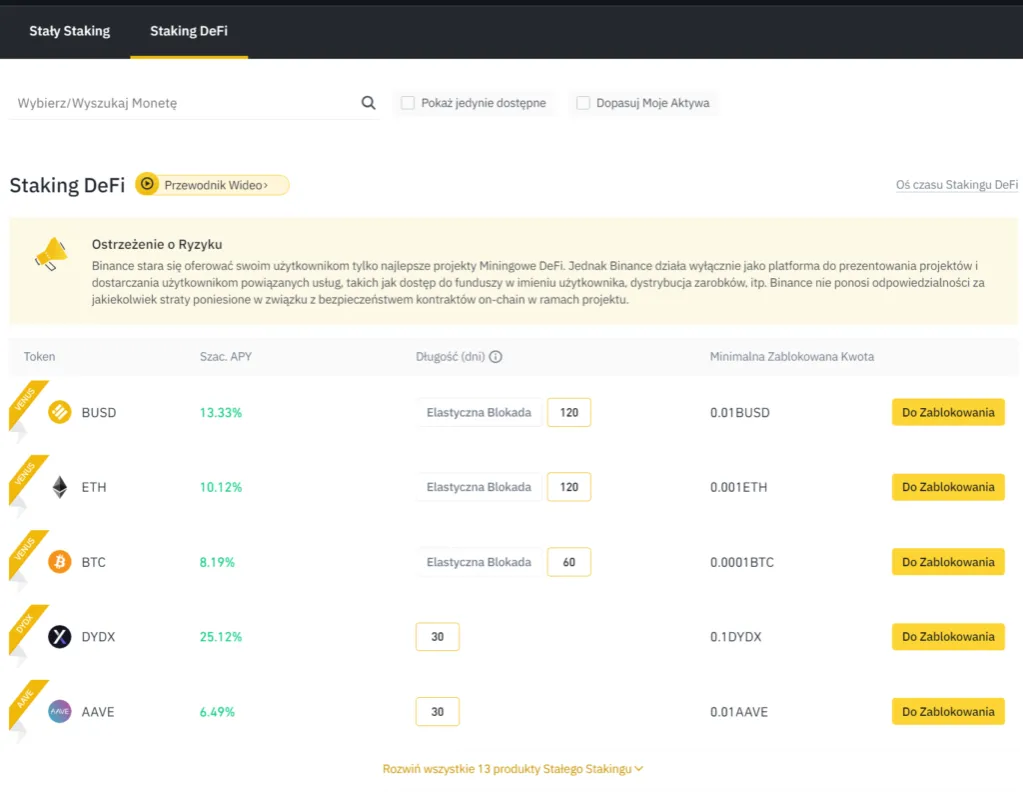
Task: Select the Staking DeFi tab
Action: pos(189,31)
